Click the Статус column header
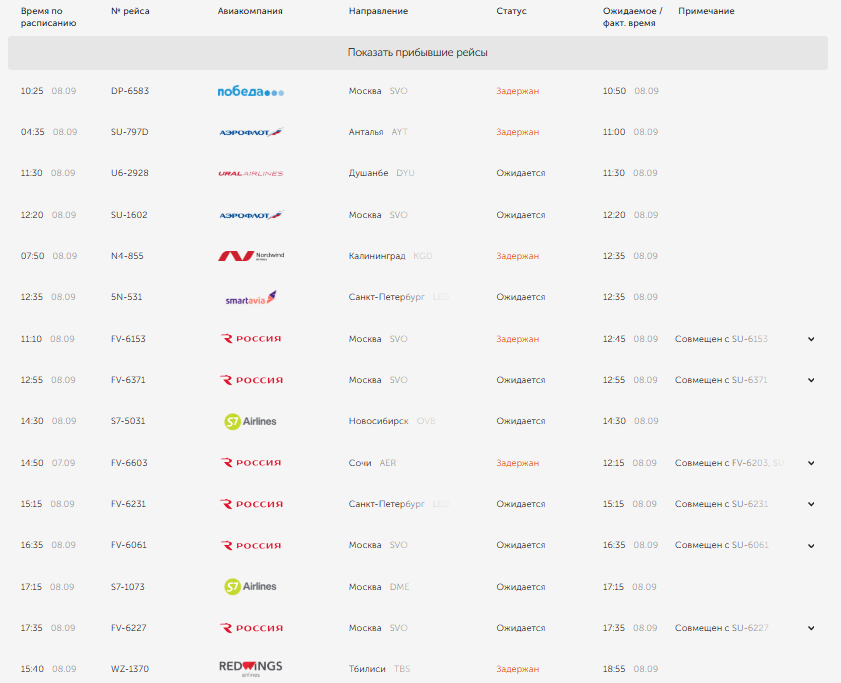841x683 pixels. pyautogui.click(x=511, y=11)
